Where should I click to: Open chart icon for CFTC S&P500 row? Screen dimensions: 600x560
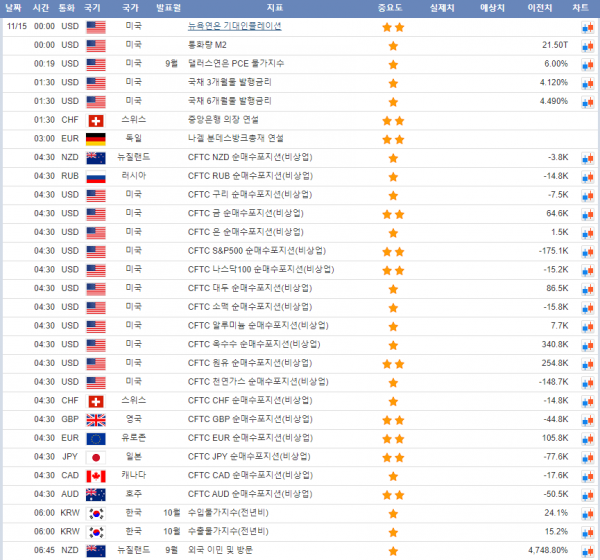587,250
